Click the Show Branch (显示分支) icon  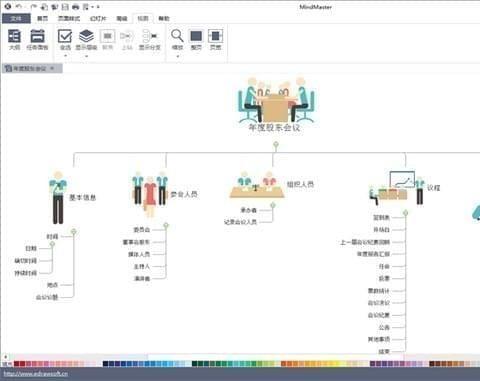149,36
